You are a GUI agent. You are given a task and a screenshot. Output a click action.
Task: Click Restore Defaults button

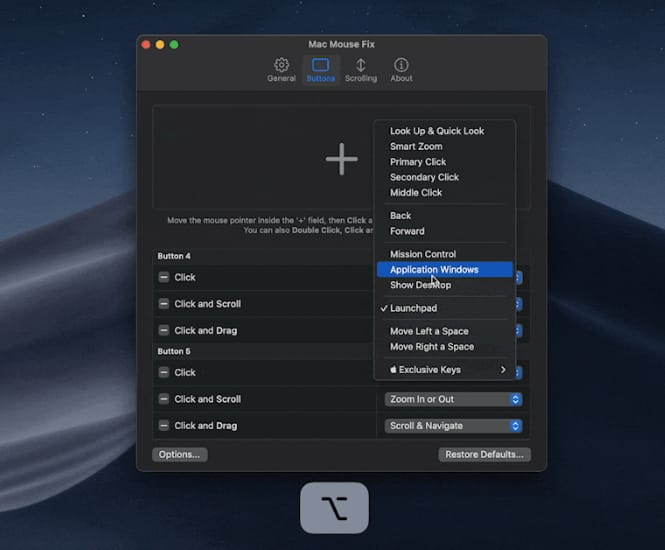coord(484,455)
